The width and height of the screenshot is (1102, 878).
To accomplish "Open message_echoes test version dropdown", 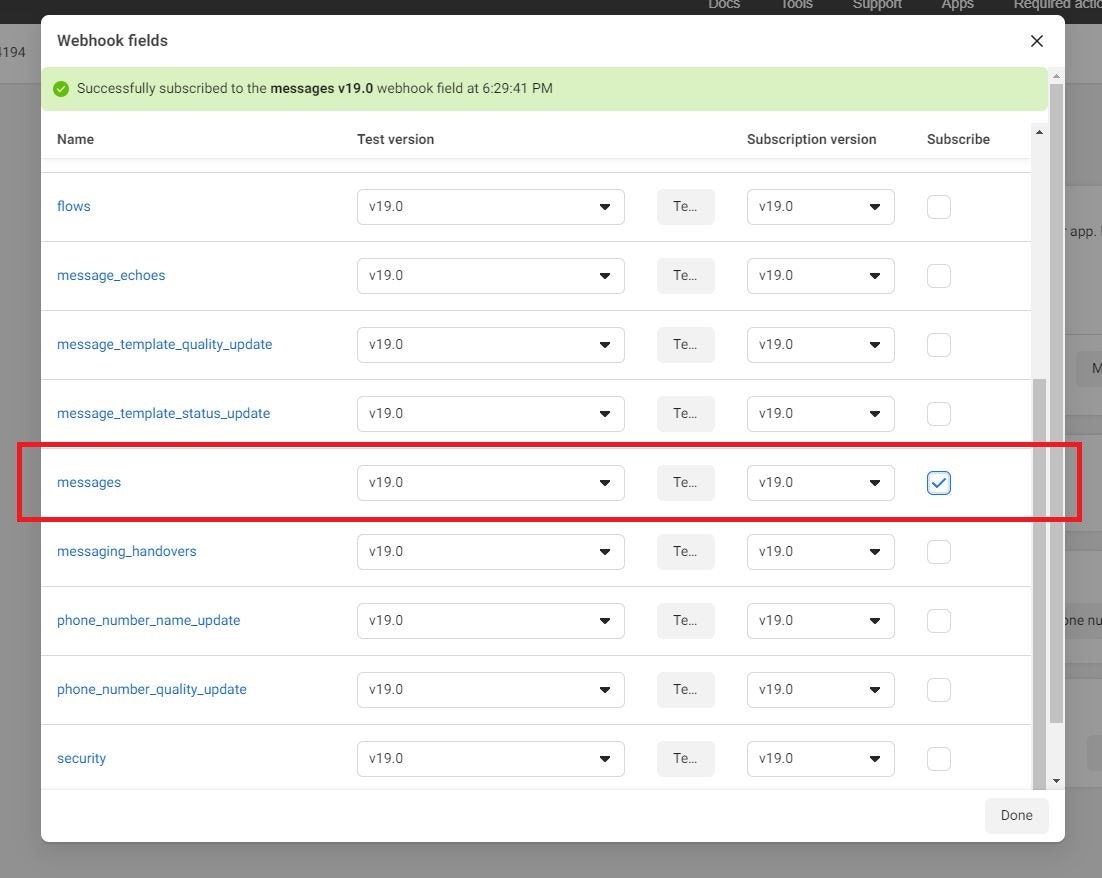I will [x=491, y=276].
